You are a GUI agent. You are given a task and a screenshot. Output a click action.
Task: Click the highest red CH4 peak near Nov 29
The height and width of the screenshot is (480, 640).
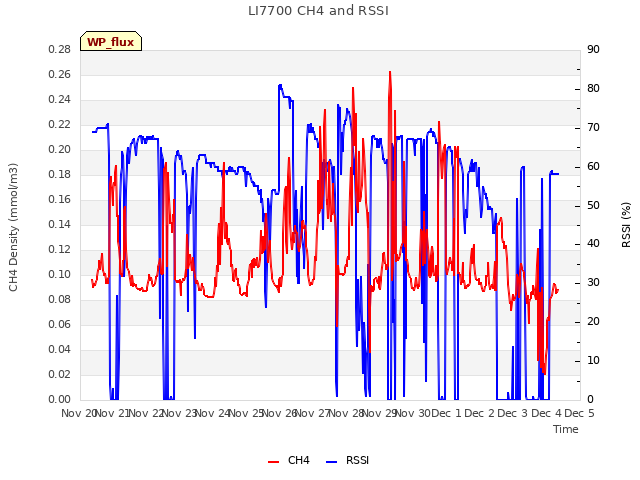[390, 72]
